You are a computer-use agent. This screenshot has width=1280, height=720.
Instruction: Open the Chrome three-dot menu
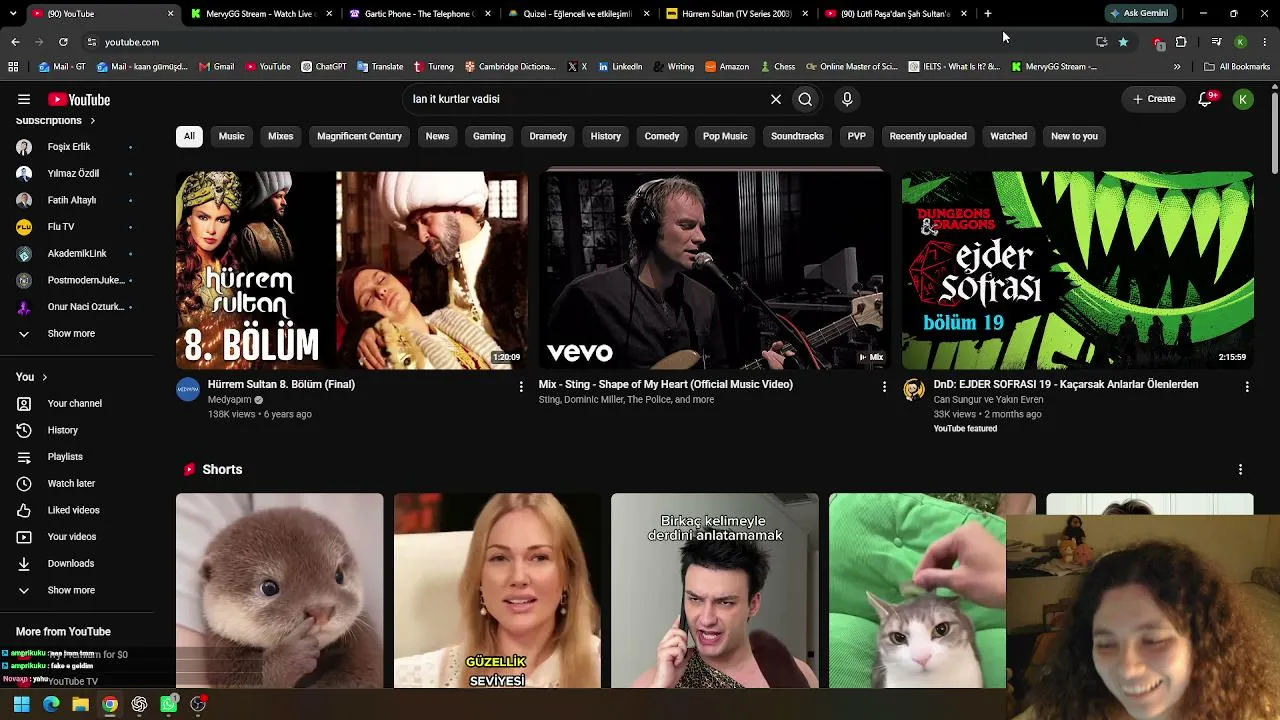(1265, 42)
